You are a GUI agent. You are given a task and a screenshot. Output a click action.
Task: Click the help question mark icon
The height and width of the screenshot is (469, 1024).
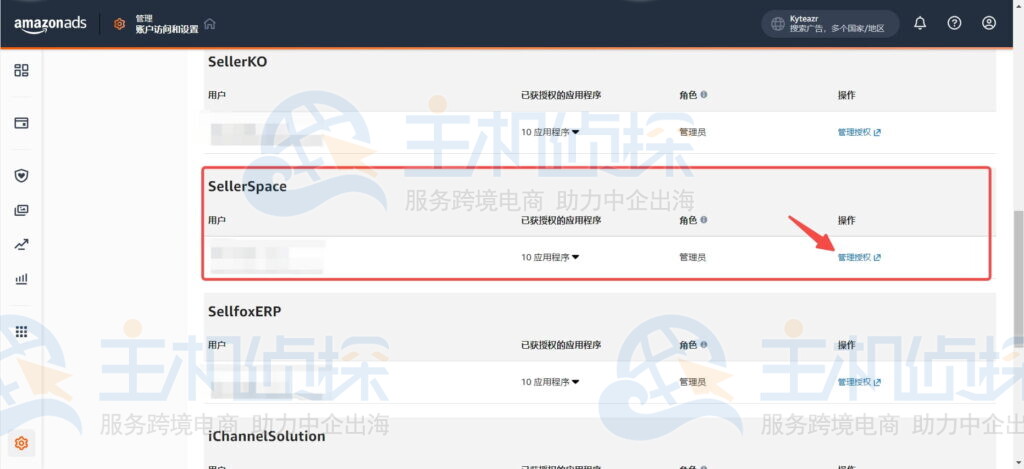(954, 23)
